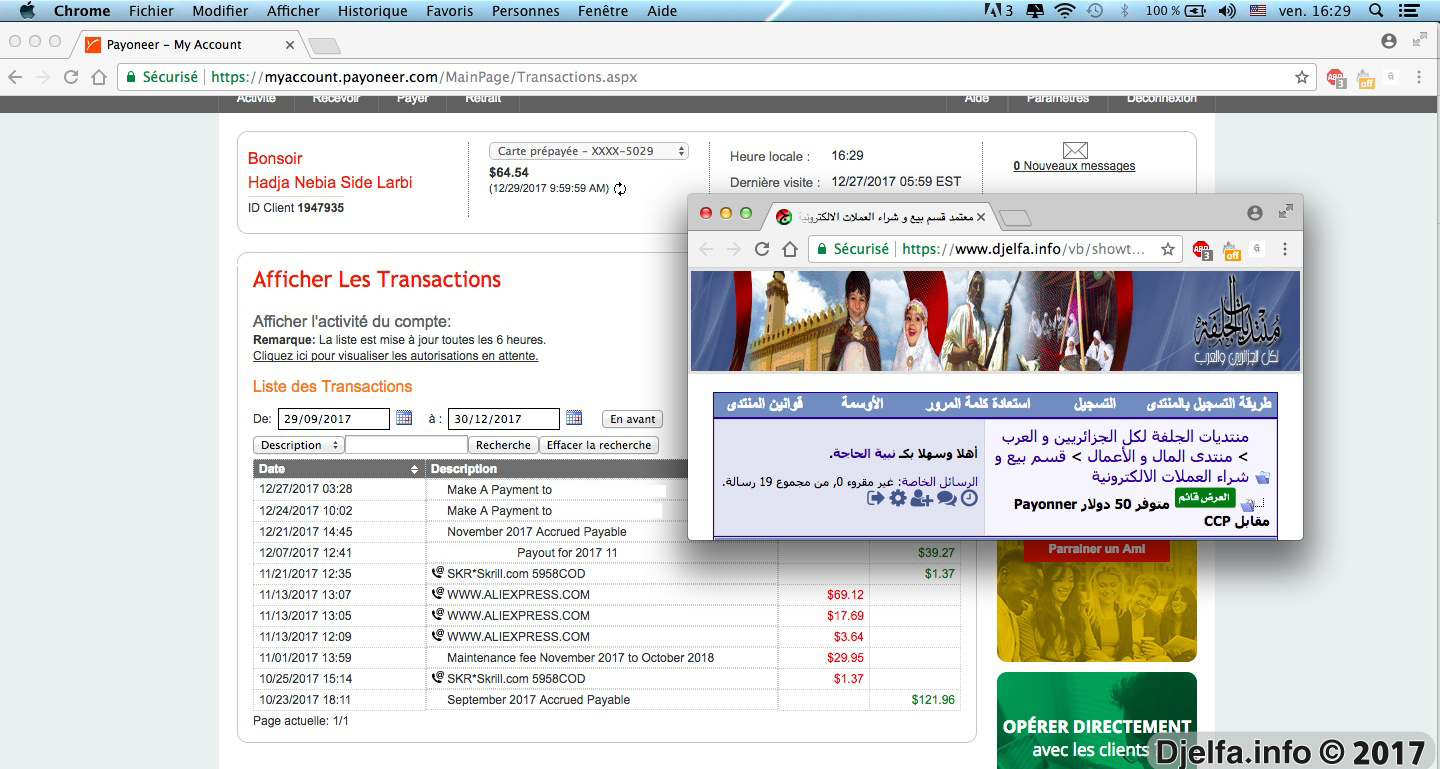This screenshot has height=769, width=1440.
Task: Open the Adblock extension in the djelfa.info window
Action: (1202, 250)
